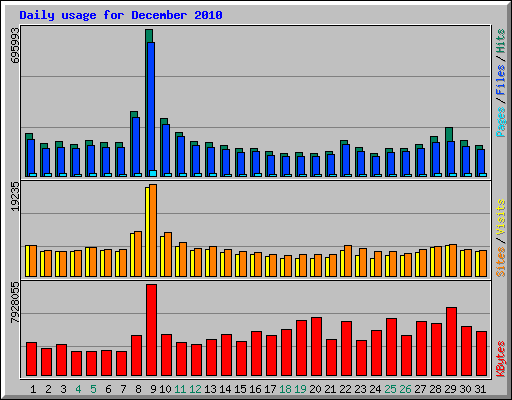The image size is (512, 400).
Task: Select day 12 on the x-axis
Action: tap(195, 389)
